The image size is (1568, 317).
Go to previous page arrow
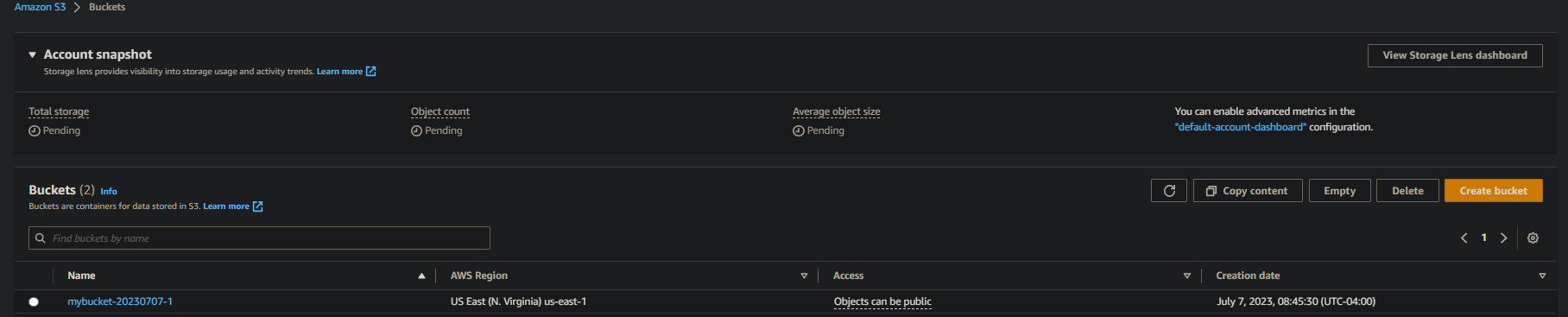coord(1464,238)
